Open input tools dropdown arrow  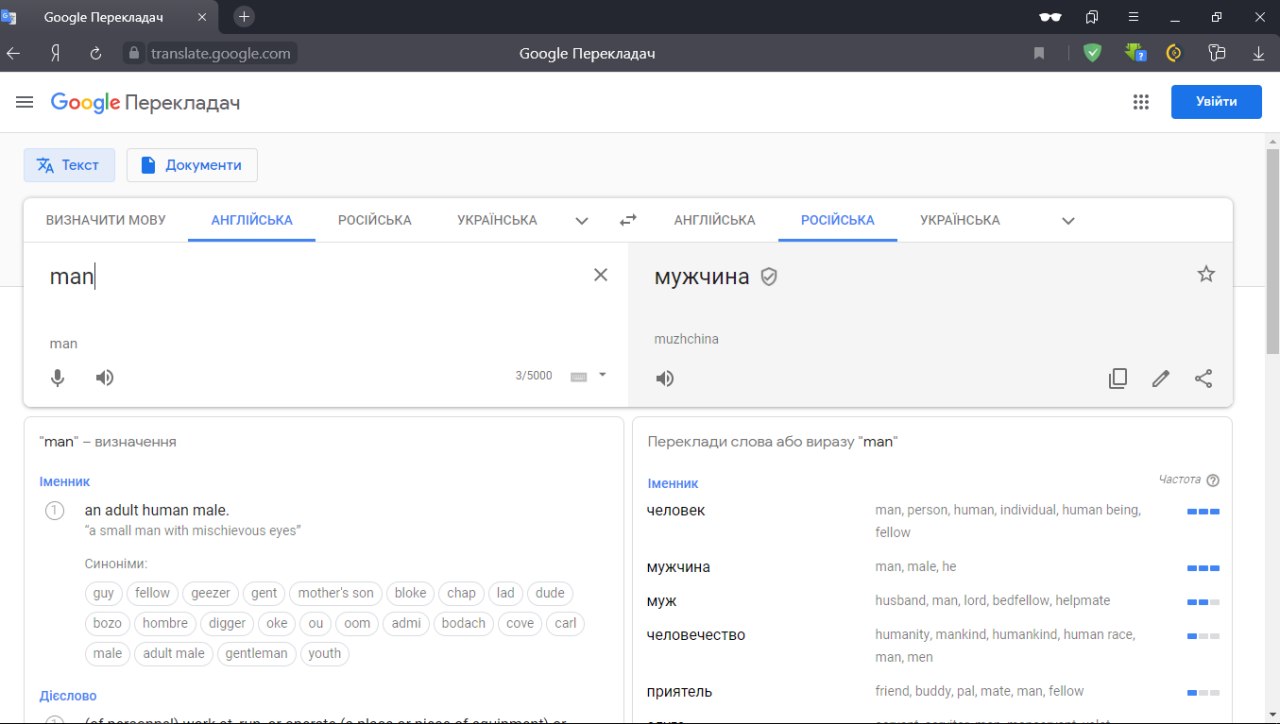point(602,375)
